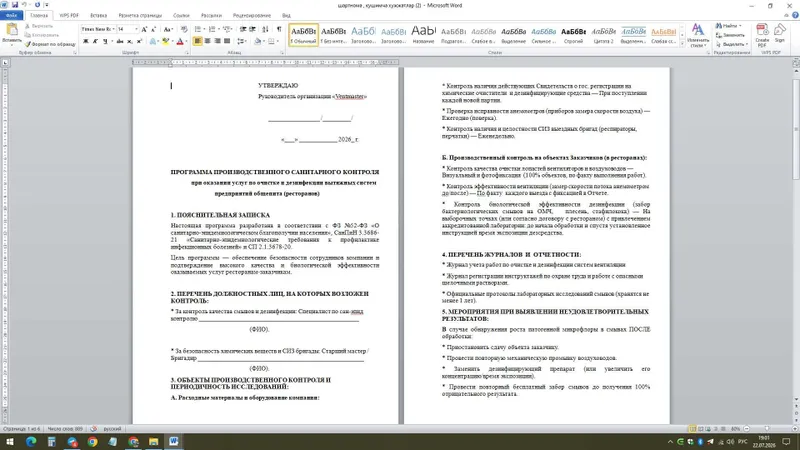This screenshot has width=800, height=450.
Task: Open Найти search
Action: 728,26
